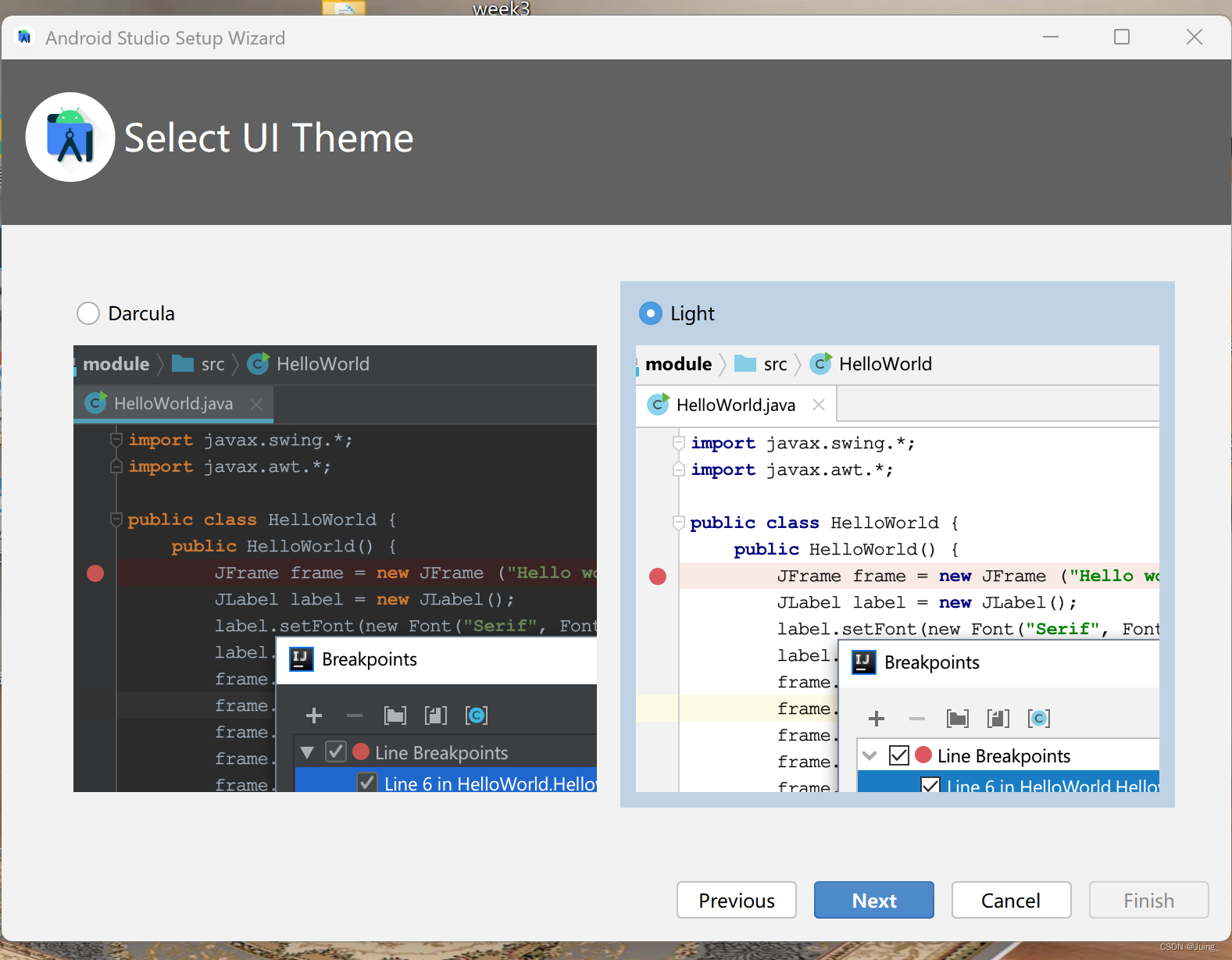1232x960 pixels.
Task: Click group-by-class icon in Light Breakpoints toolbar
Action: pos(1039,719)
